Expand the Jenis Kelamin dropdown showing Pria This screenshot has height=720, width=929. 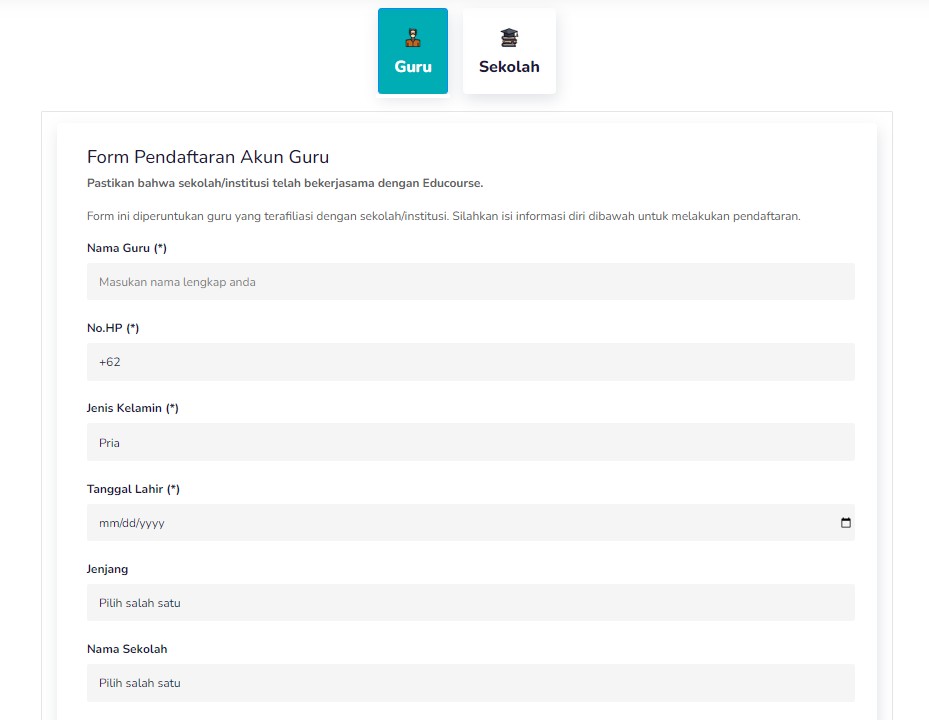[470, 442]
